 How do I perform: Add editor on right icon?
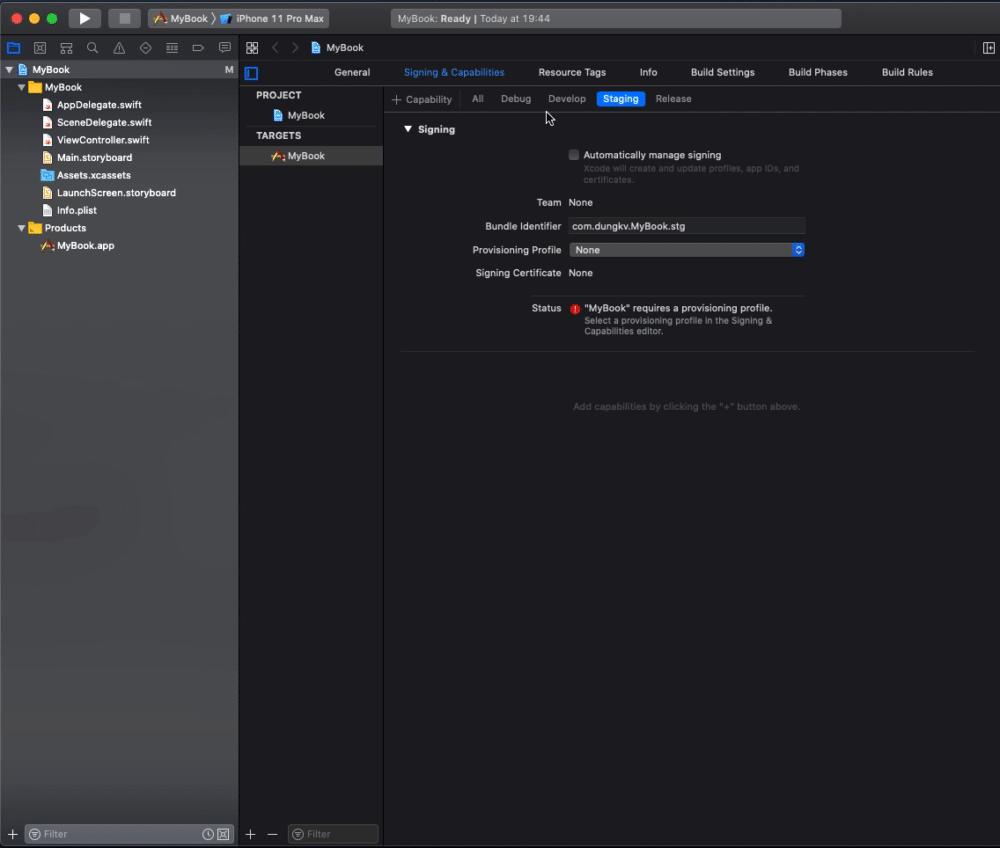click(989, 48)
